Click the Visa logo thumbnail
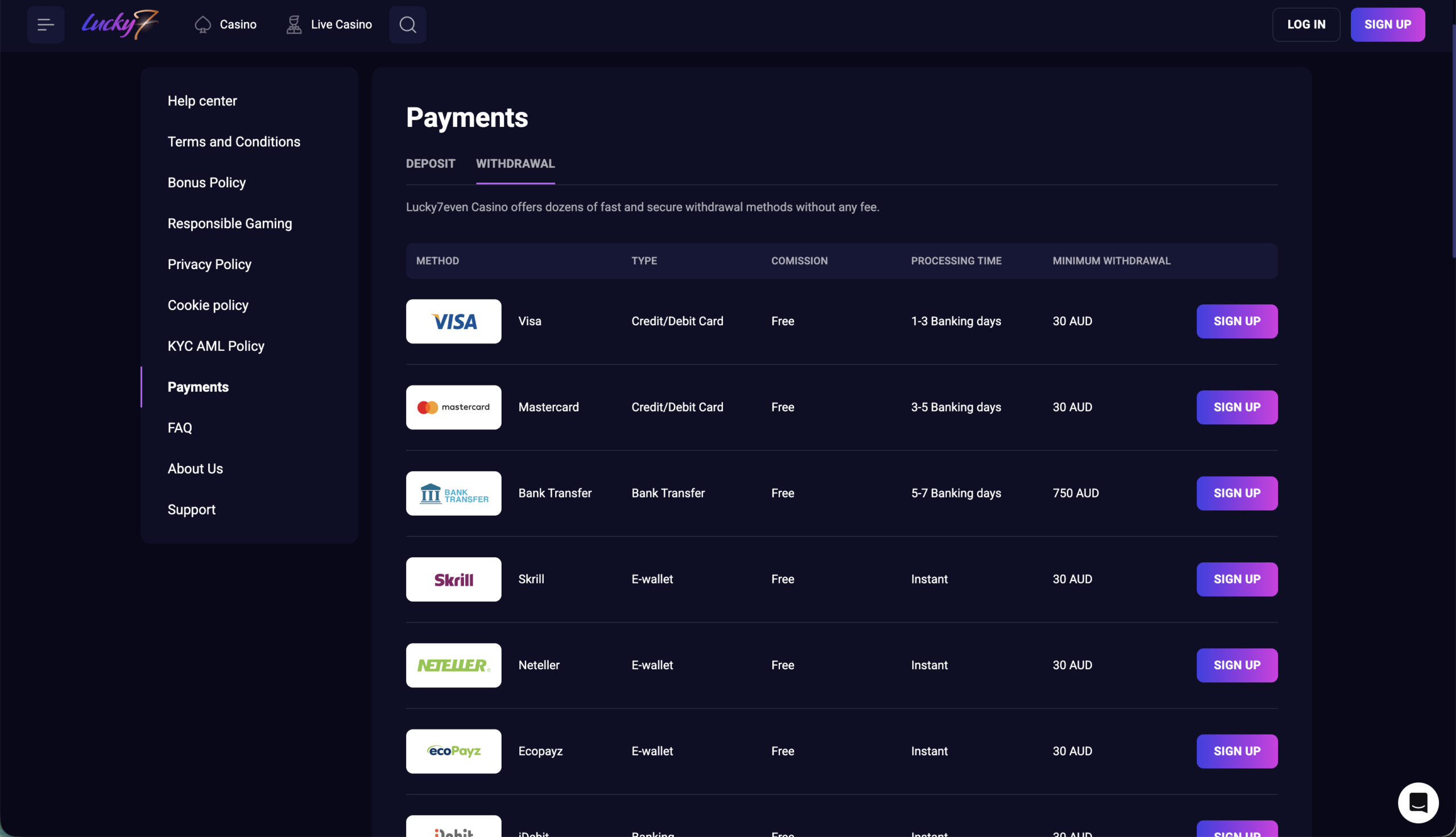This screenshot has height=837, width=1456. (453, 321)
